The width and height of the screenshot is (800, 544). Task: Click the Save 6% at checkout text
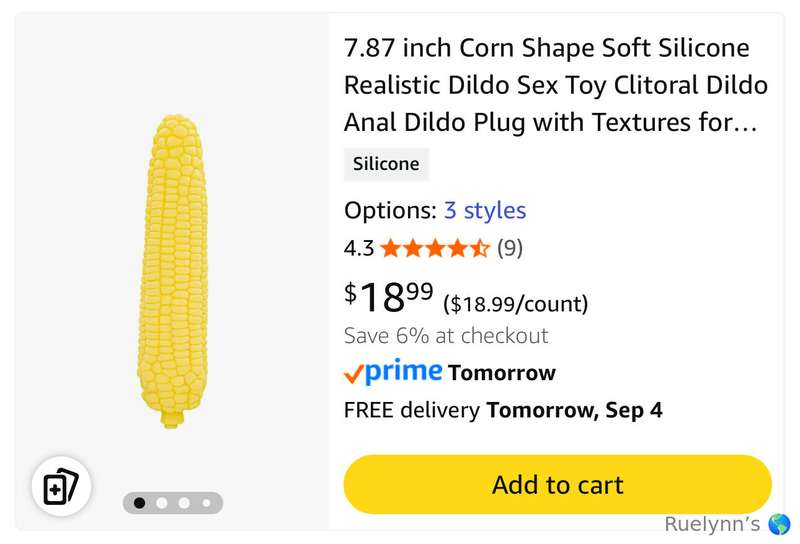coord(446,336)
